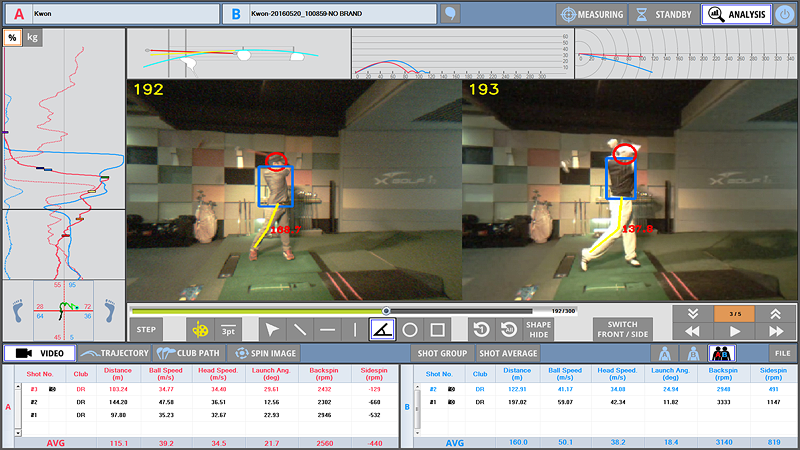Screen dimensions: 800x450
Task: Toggle weight unit to kg
Action: click(33, 37)
